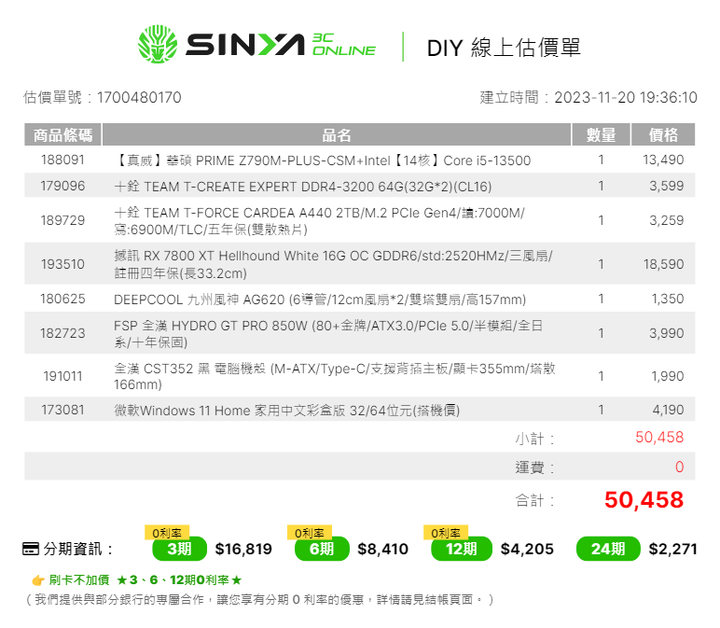Image resolution: width=720 pixels, height=628 pixels.
Task: Click the 分期資訊 label
Action: click(x=78, y=549)
